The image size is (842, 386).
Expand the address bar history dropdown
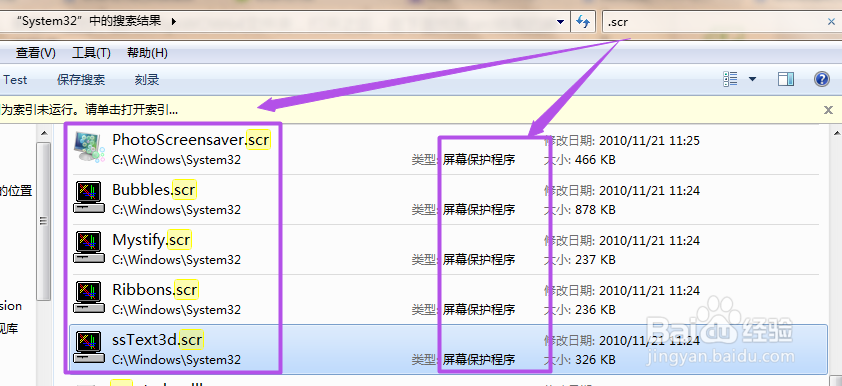pyautogui.click(x=561, y=22)
